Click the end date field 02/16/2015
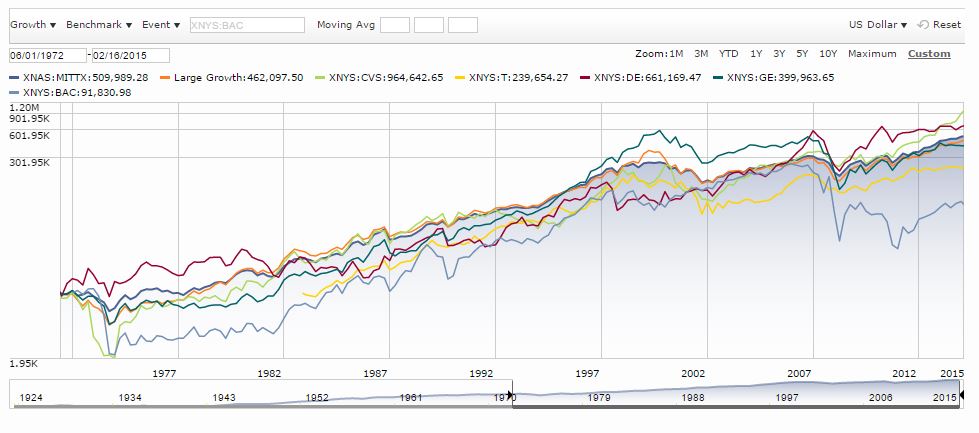 (x=130, y=55)
